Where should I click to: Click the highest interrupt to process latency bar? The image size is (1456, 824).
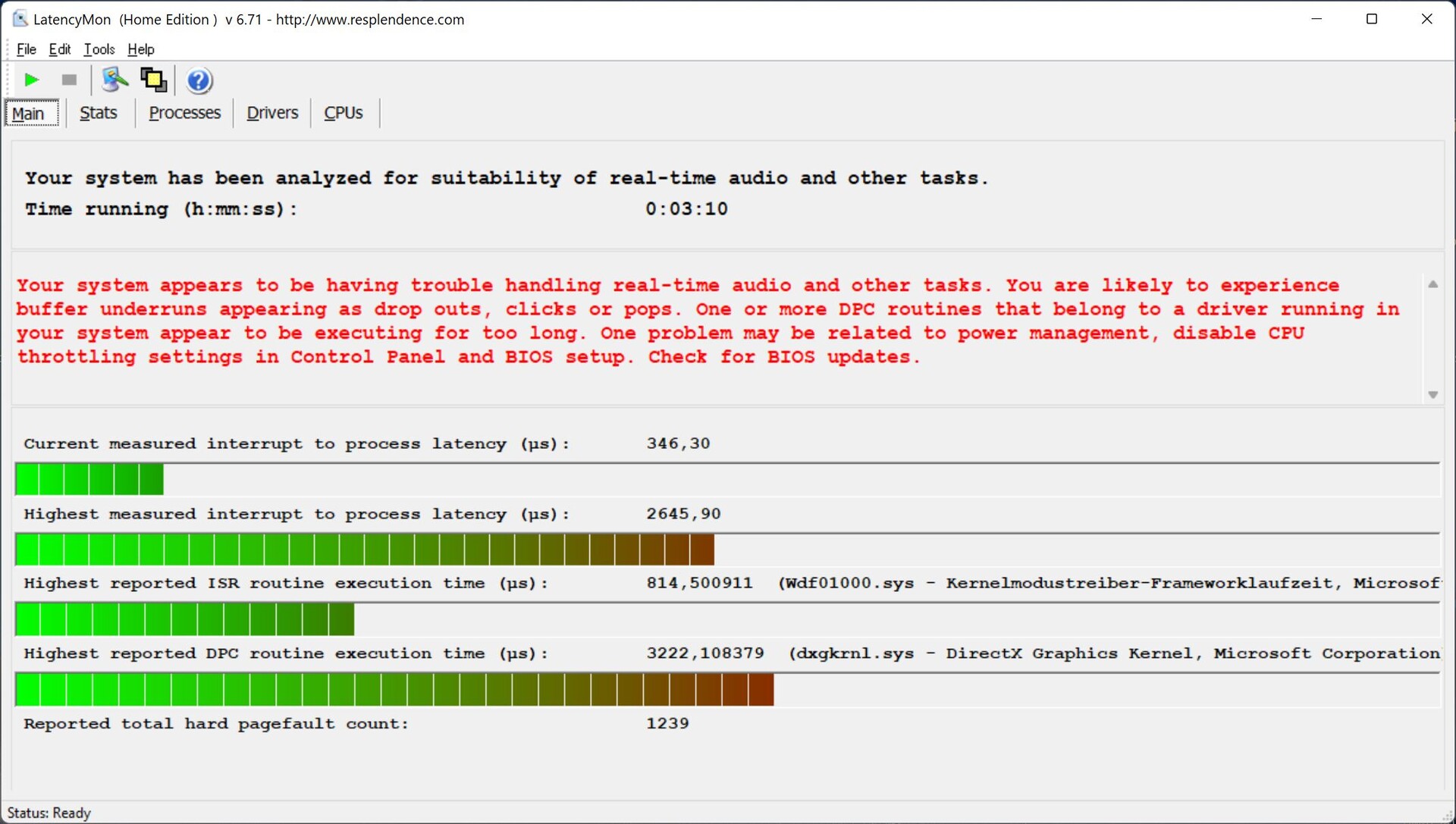tap(364, 550)
